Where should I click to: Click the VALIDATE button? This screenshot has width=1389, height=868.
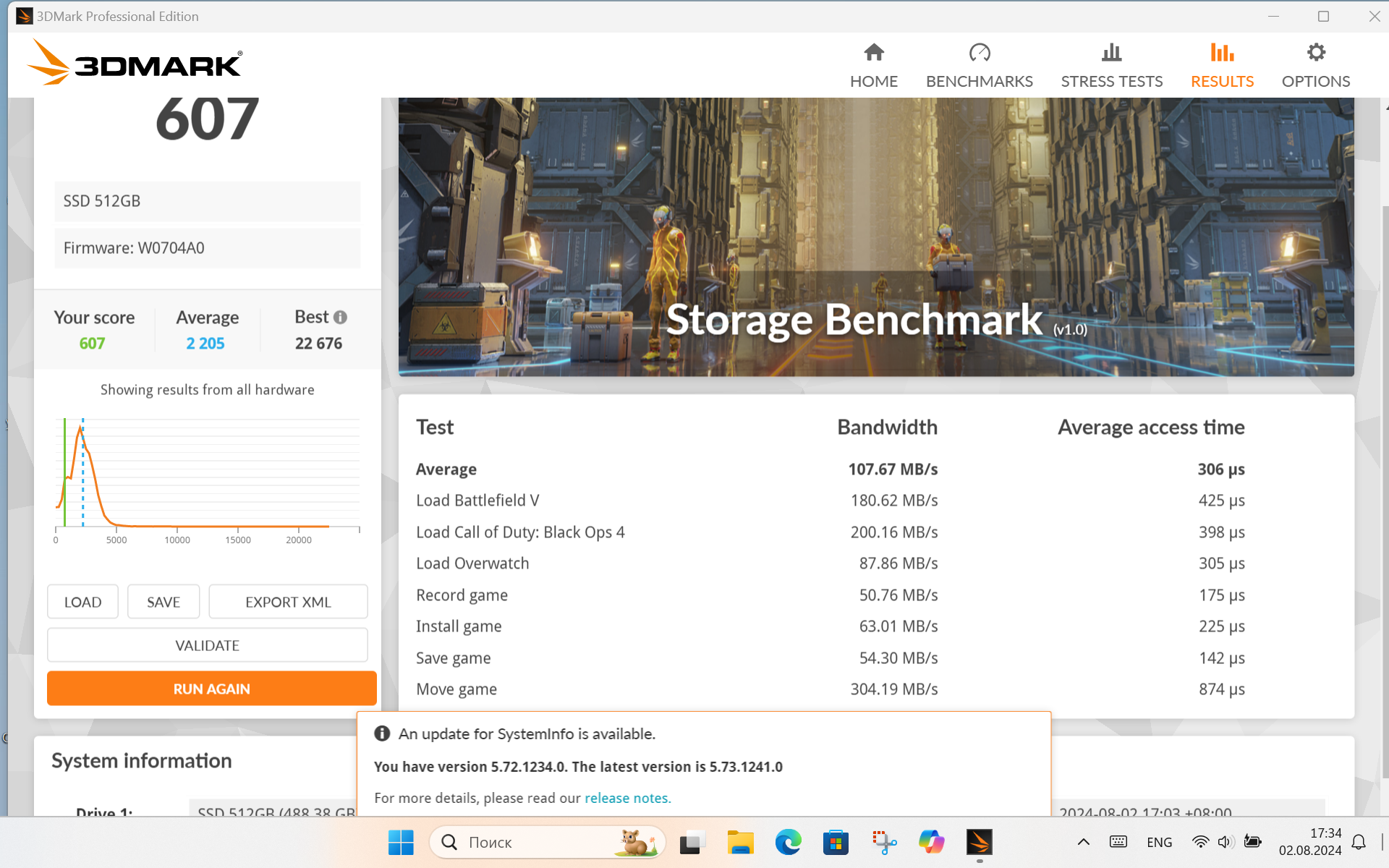[x=207, y=645]
